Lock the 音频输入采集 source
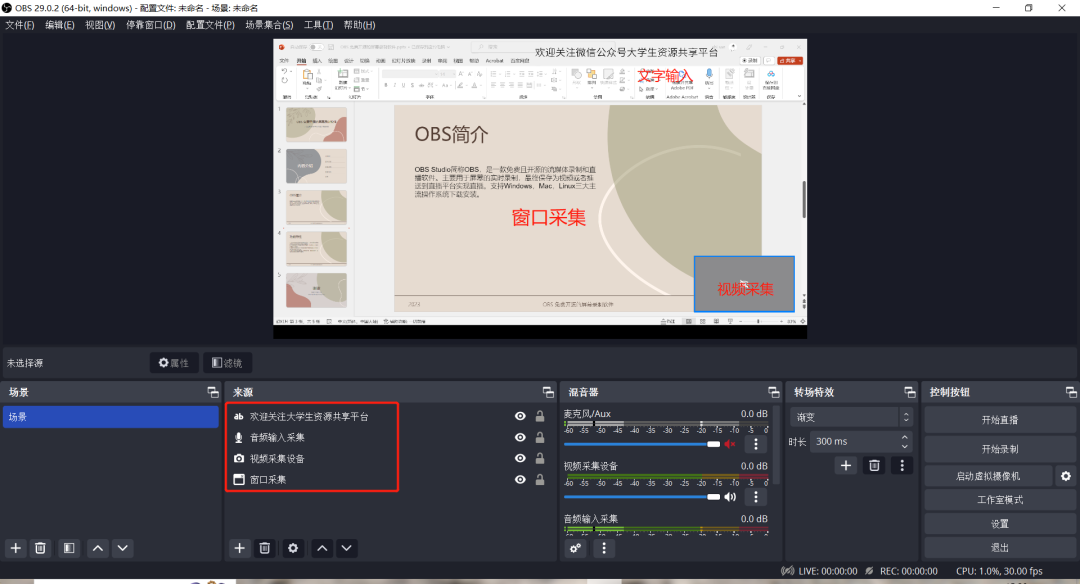1080x584 pixels. tap(540, 437)
